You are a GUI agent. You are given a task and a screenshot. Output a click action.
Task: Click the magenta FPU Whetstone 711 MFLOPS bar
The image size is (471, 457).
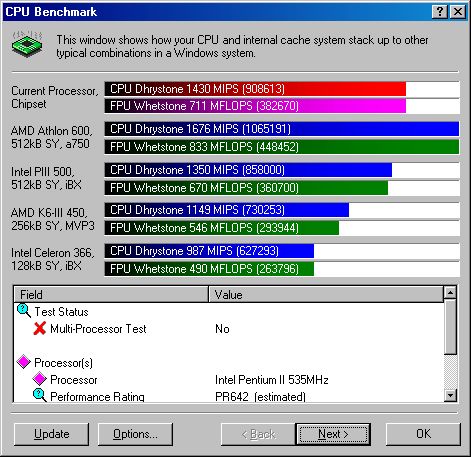pyautogui.click(x=255, y=106)
